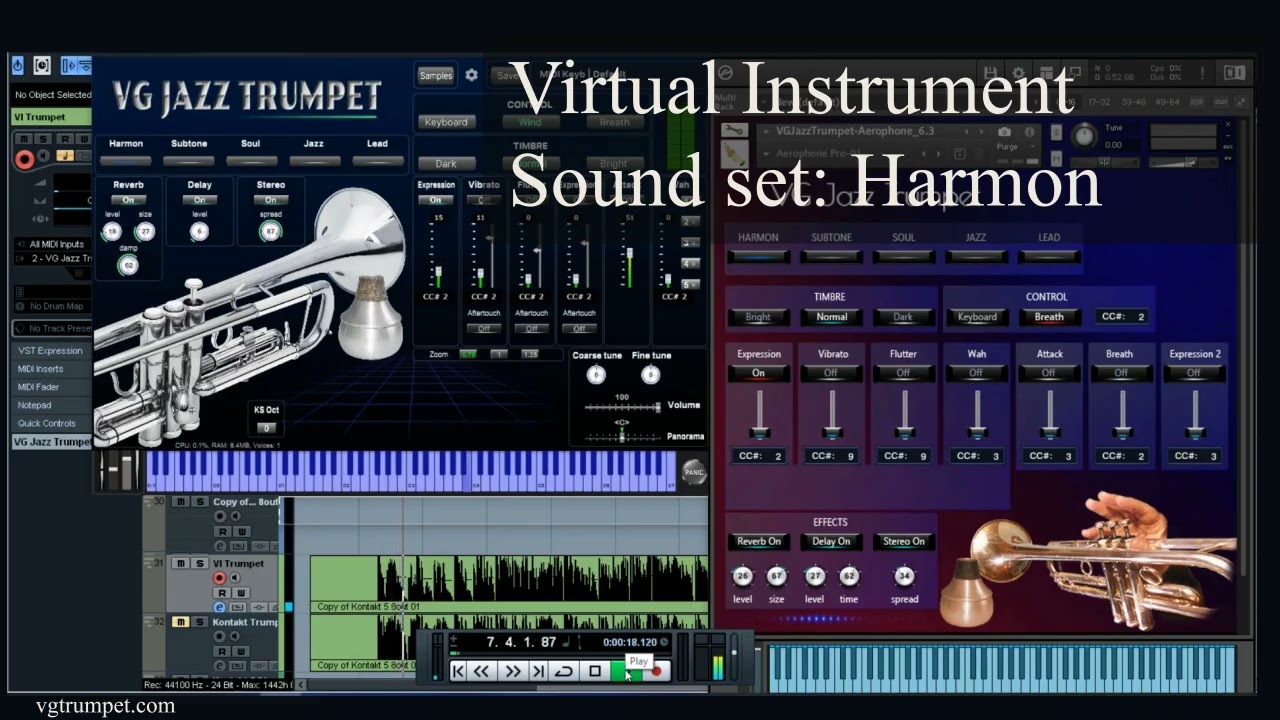Click the red Record button in transport

pos(657,672)
